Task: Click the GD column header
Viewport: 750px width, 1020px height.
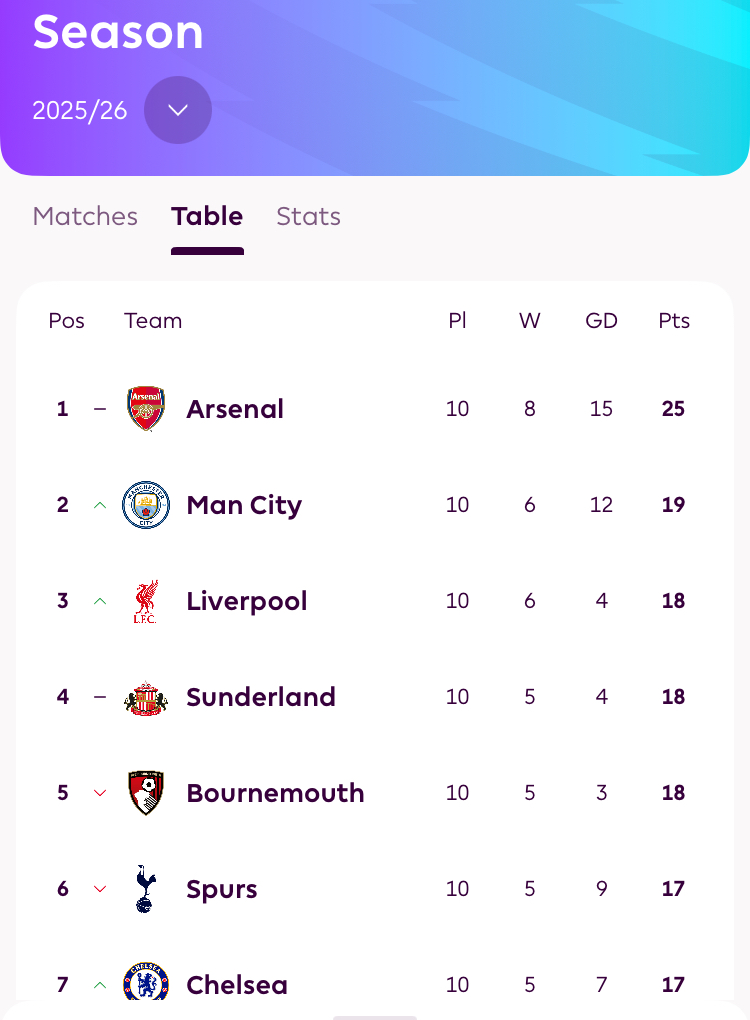Action: (x=601, y=321)
